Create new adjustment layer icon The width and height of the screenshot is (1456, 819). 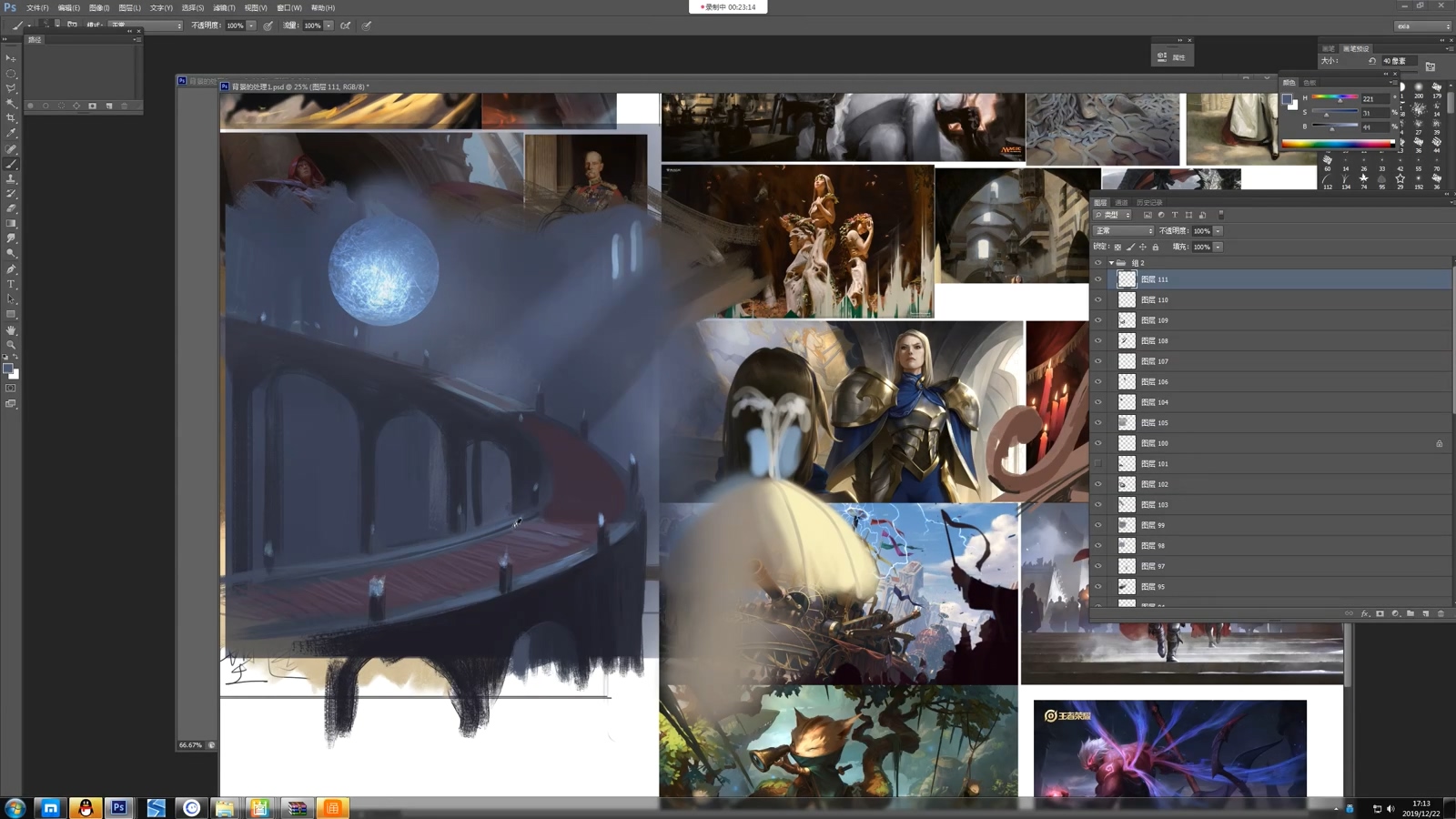click(x=1395, y=614)
